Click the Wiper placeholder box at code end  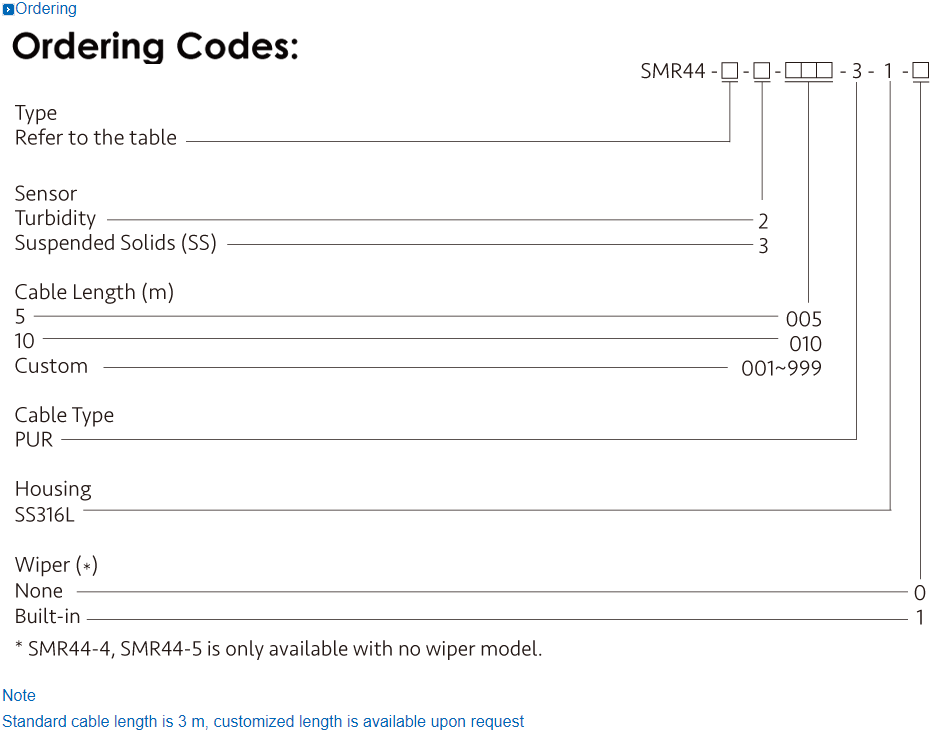coord(921,71)
